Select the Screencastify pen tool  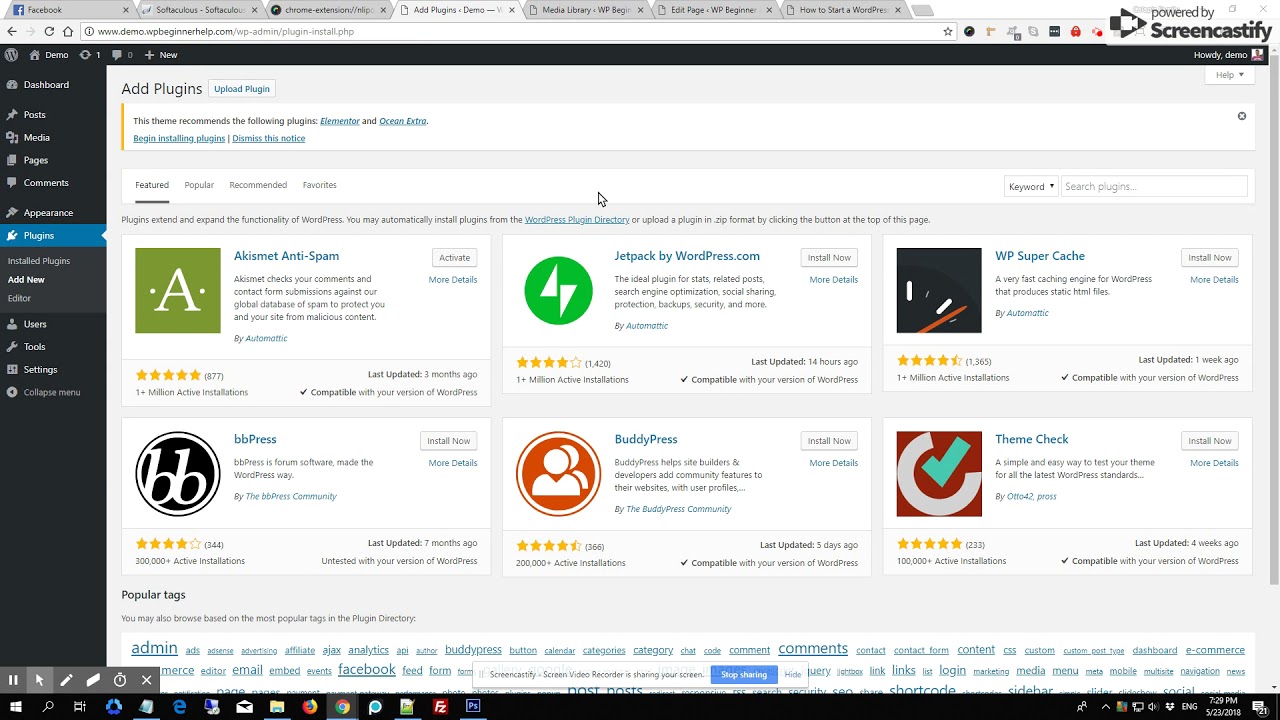click(x=66, y=680)
